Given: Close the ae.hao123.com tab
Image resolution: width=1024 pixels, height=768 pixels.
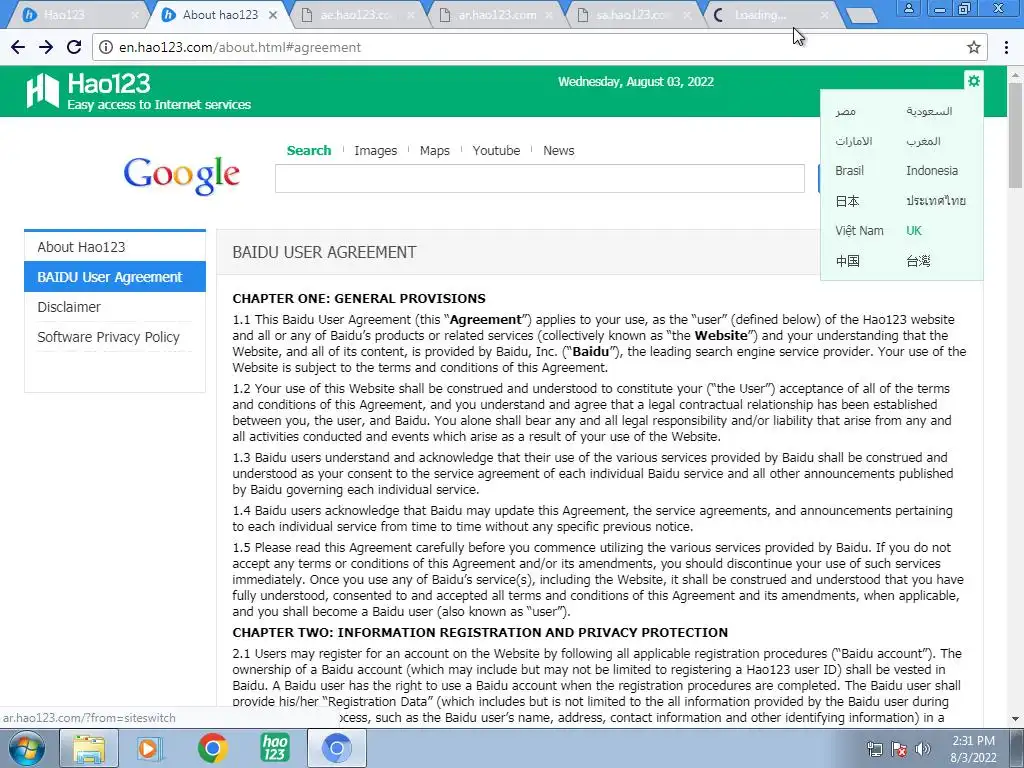Looking at the screenshot, I should (x=411, y=15).
